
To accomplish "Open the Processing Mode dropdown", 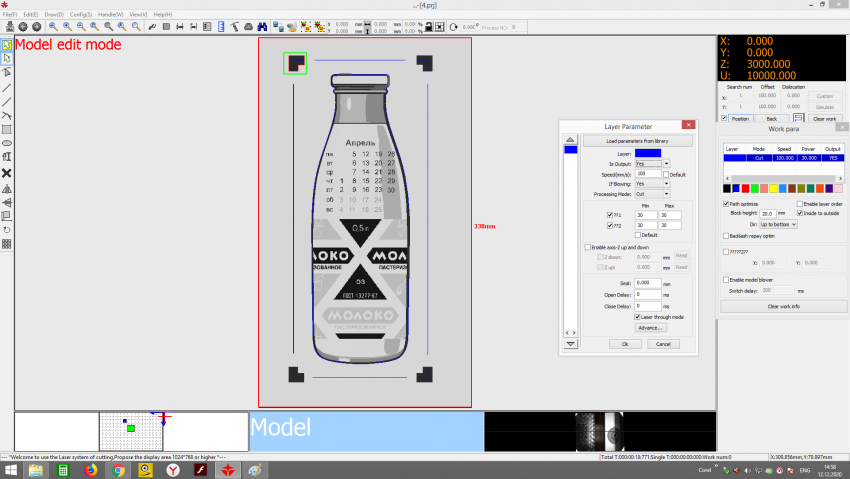I will 666,194.
